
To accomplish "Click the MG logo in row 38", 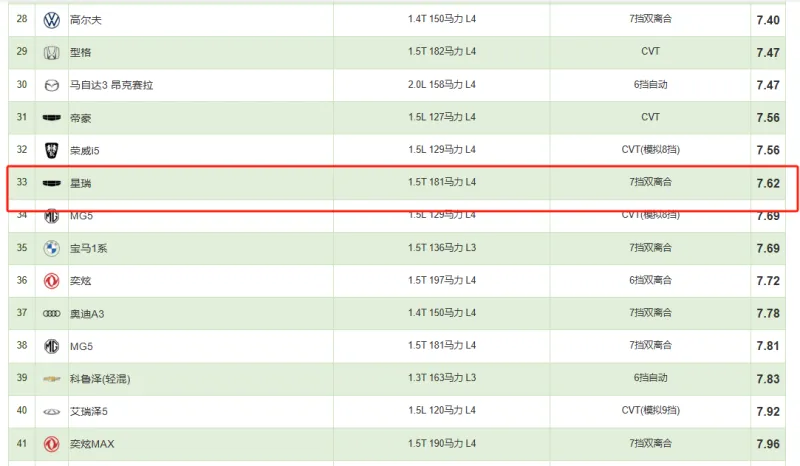I will click(51, 346).
